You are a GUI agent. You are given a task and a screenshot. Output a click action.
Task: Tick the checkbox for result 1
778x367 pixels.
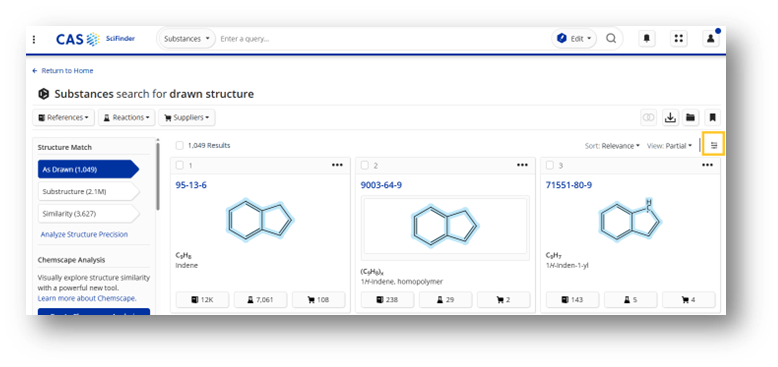180,165
